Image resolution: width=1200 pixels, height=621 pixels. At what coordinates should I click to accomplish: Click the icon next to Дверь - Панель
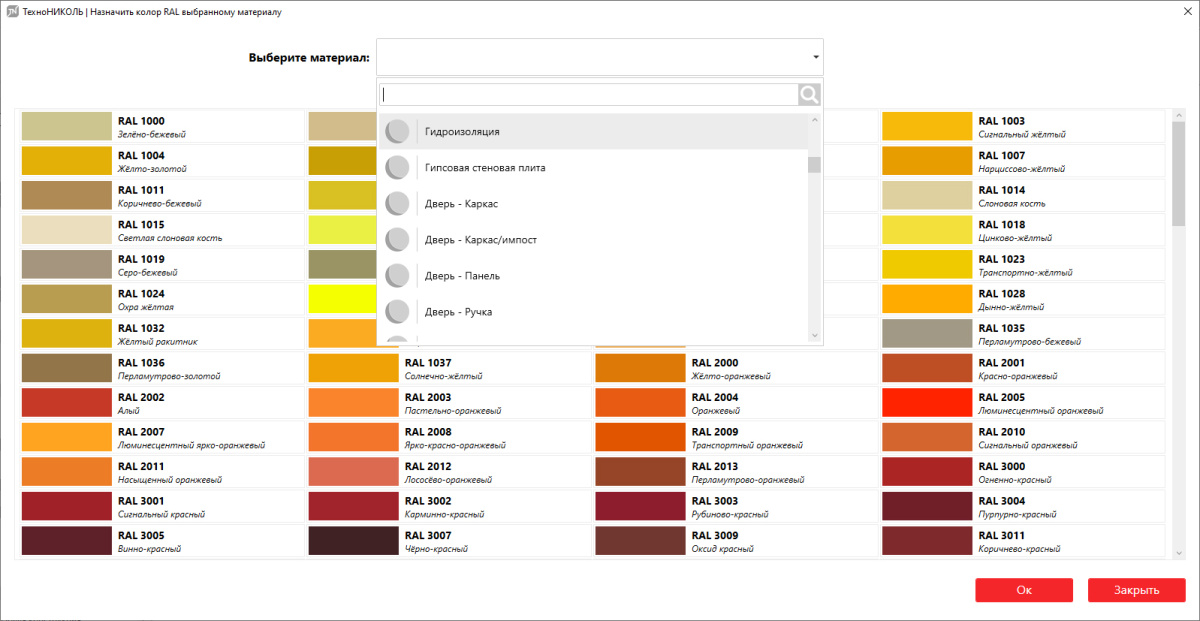pos(398,276)
